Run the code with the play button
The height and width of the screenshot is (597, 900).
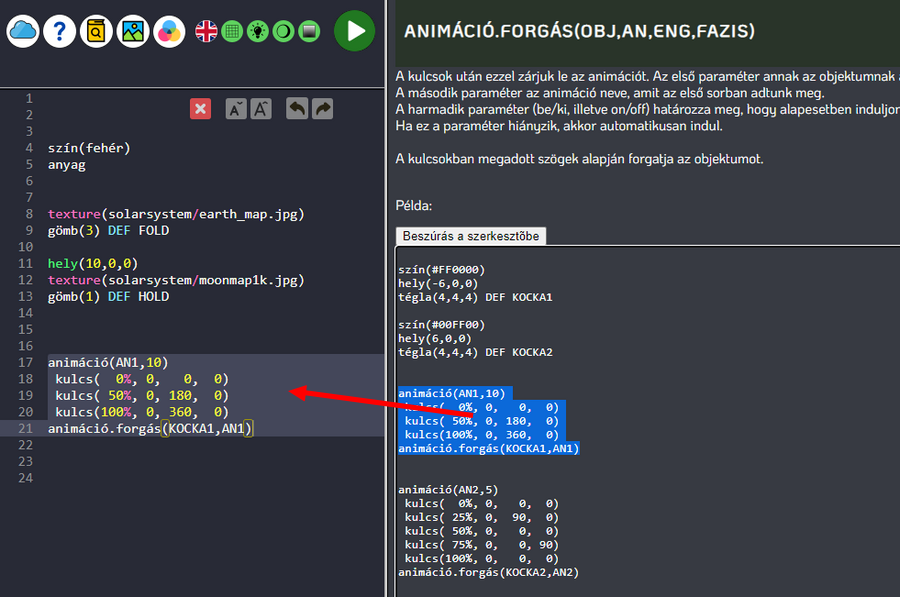tap(354, 31)
